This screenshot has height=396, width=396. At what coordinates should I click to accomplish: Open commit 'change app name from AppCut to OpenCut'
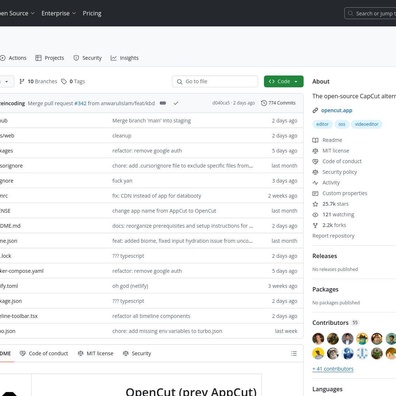pyautogui.click(x=164, y=211)
